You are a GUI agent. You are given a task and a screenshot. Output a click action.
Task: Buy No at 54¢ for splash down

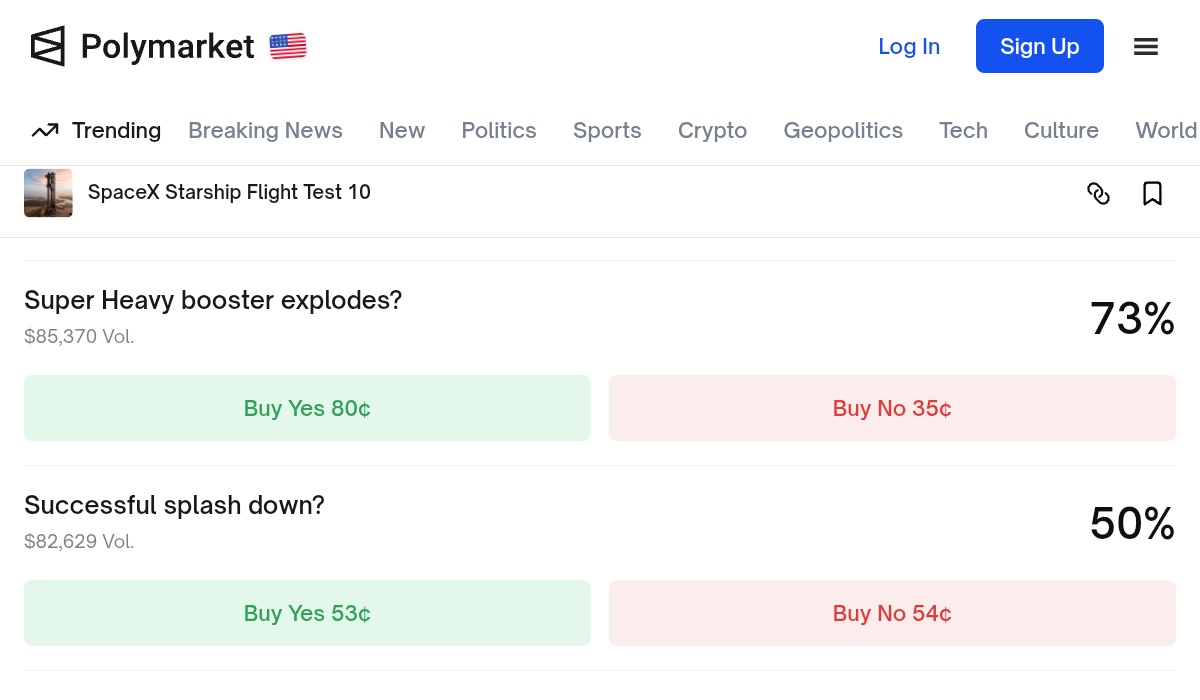coord(892,613)
